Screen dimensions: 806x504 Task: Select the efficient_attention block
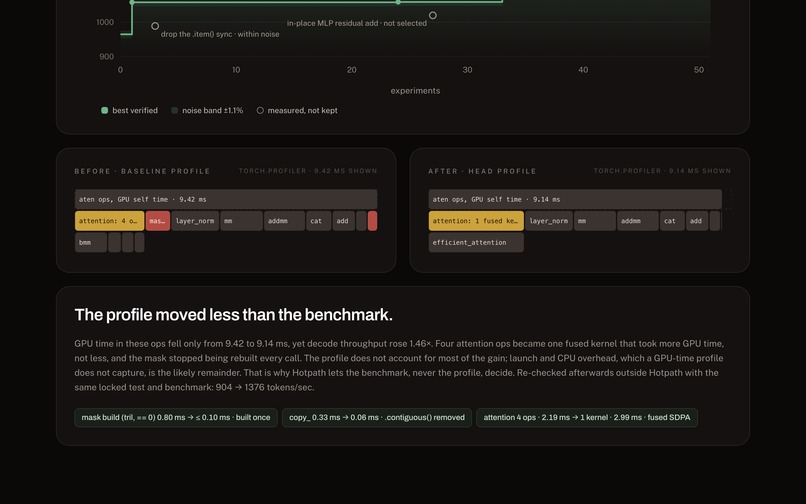[477, 243]
